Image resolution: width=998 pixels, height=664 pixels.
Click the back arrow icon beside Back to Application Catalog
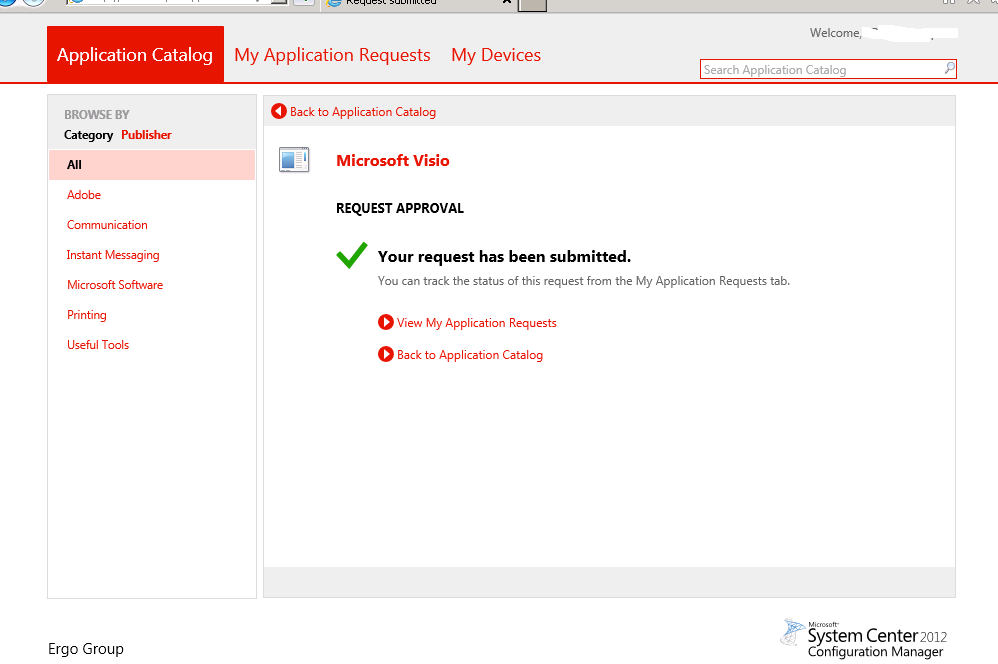click(279, 112)
